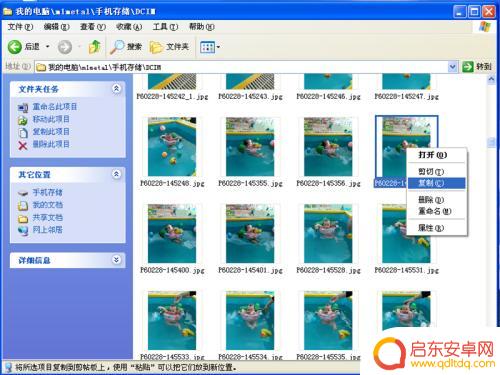Expand the Details (详细信息) panel
Viewport: 500px width, 375px height.
116,260
